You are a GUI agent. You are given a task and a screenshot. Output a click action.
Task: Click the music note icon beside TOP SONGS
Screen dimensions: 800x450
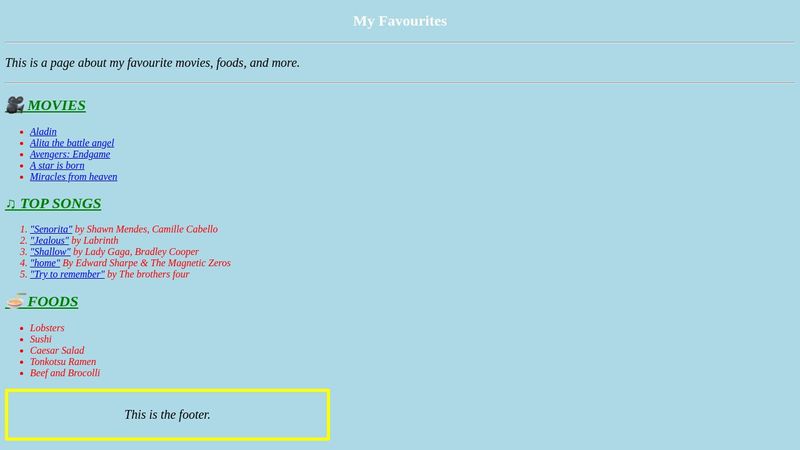(x=11, y=204)
